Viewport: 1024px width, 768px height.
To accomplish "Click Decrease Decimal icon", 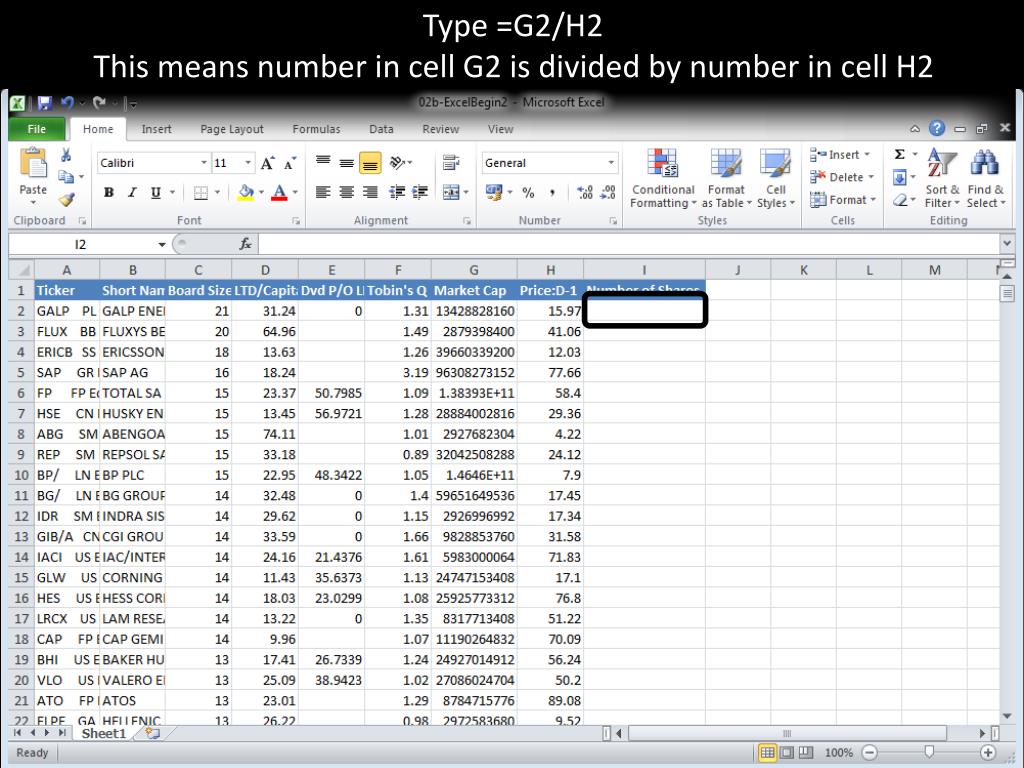I will pyautogui.click(x=608, y=193).
